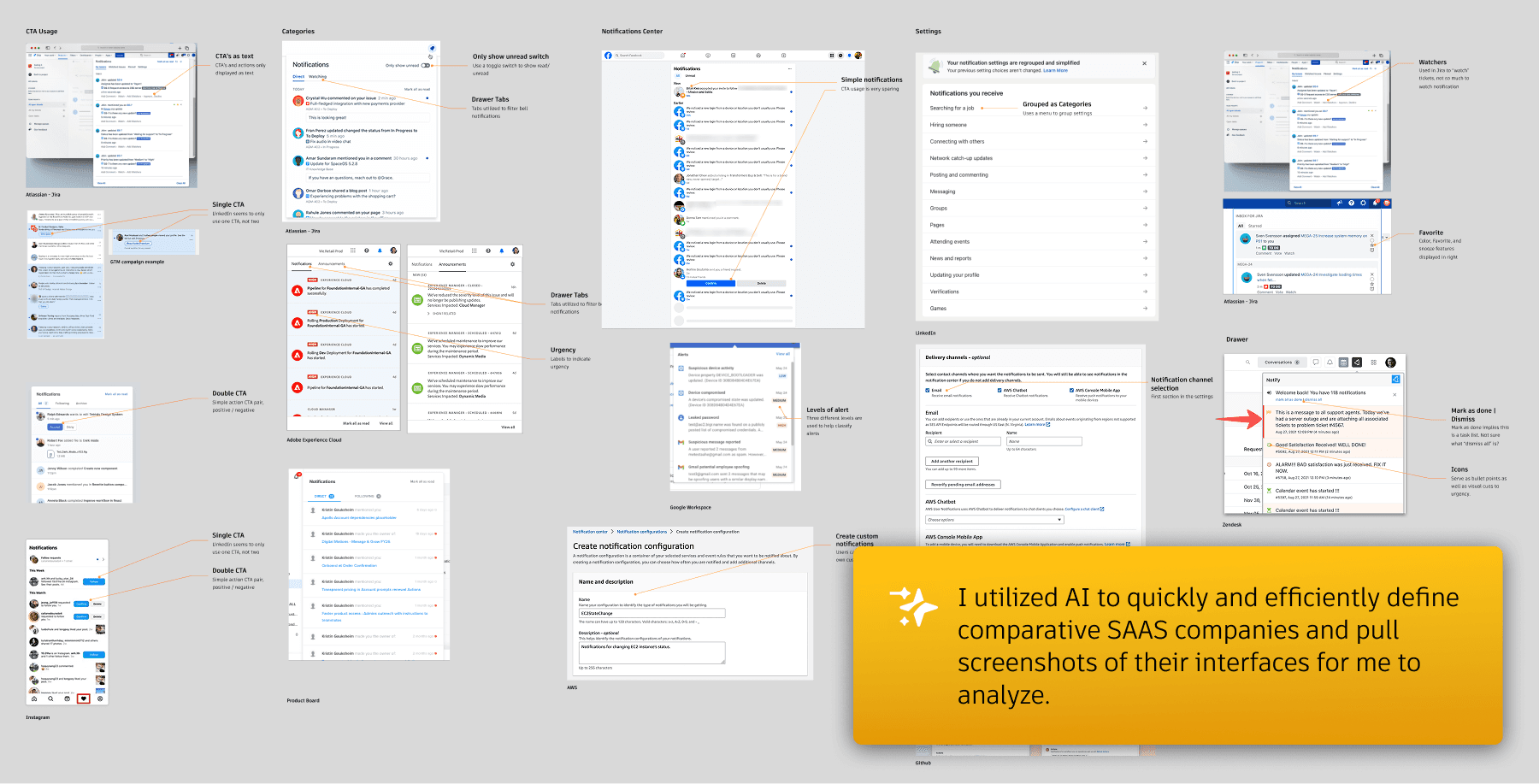Click the pin icon above Jira Notifications panel
The image size is (1539, 784).
(432, 48)
